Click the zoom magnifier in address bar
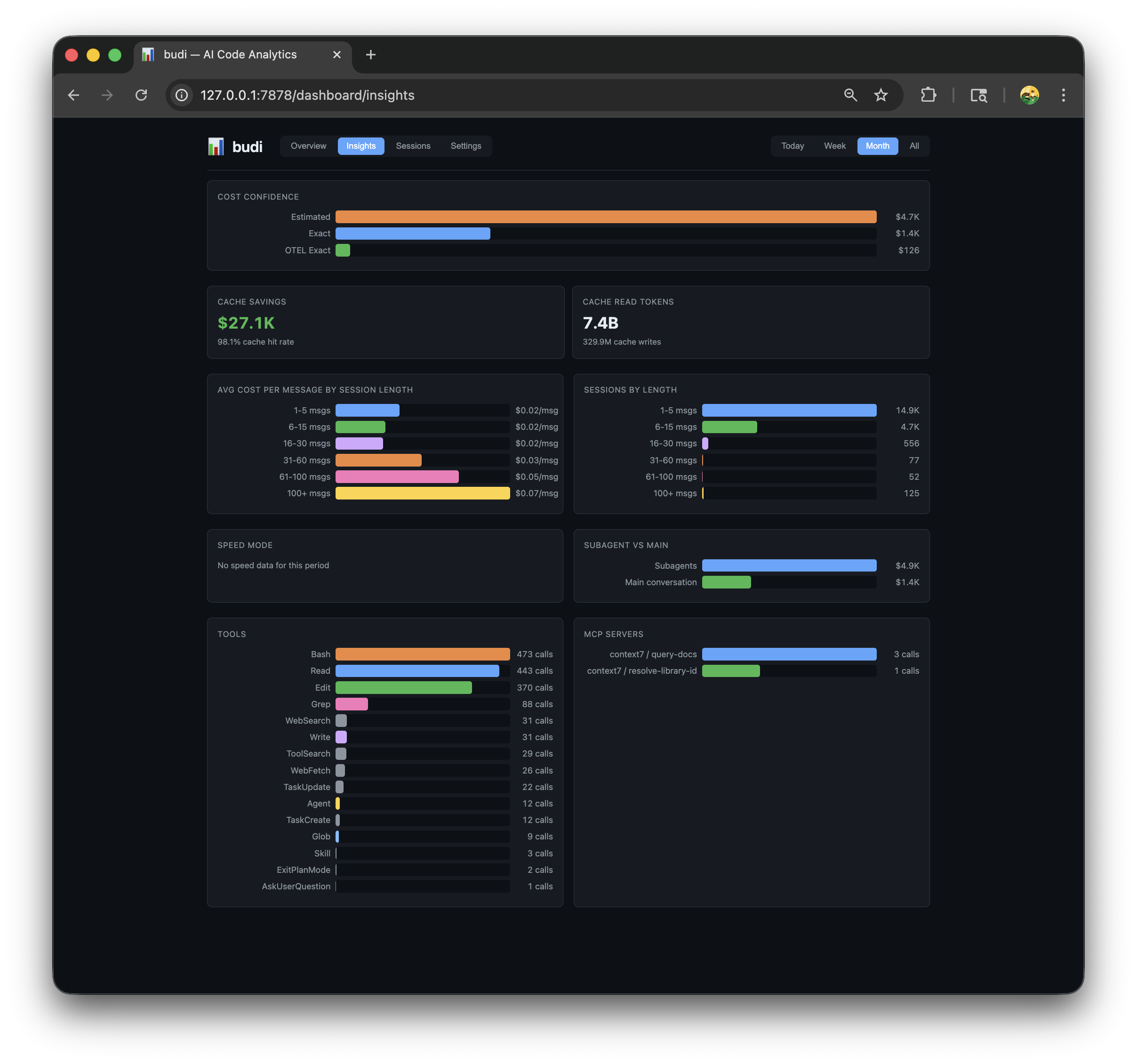This screenshot has width=1137, height=1064. pos(850,95)
